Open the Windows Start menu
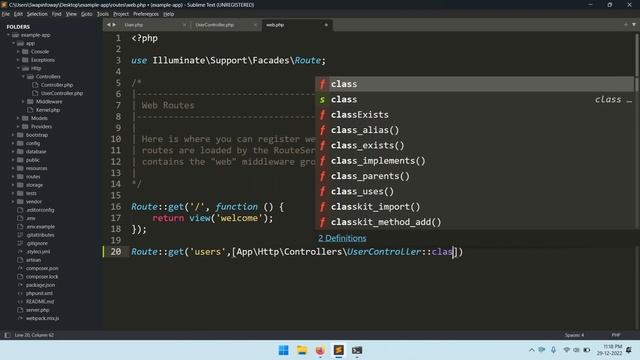This screenshot has height=360, width=640. click(283, 350)
